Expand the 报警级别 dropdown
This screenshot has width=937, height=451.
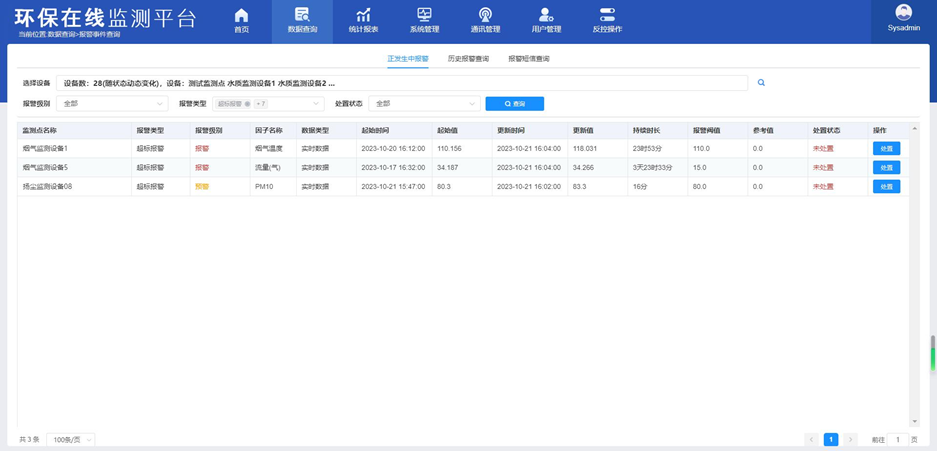(112, 104)
